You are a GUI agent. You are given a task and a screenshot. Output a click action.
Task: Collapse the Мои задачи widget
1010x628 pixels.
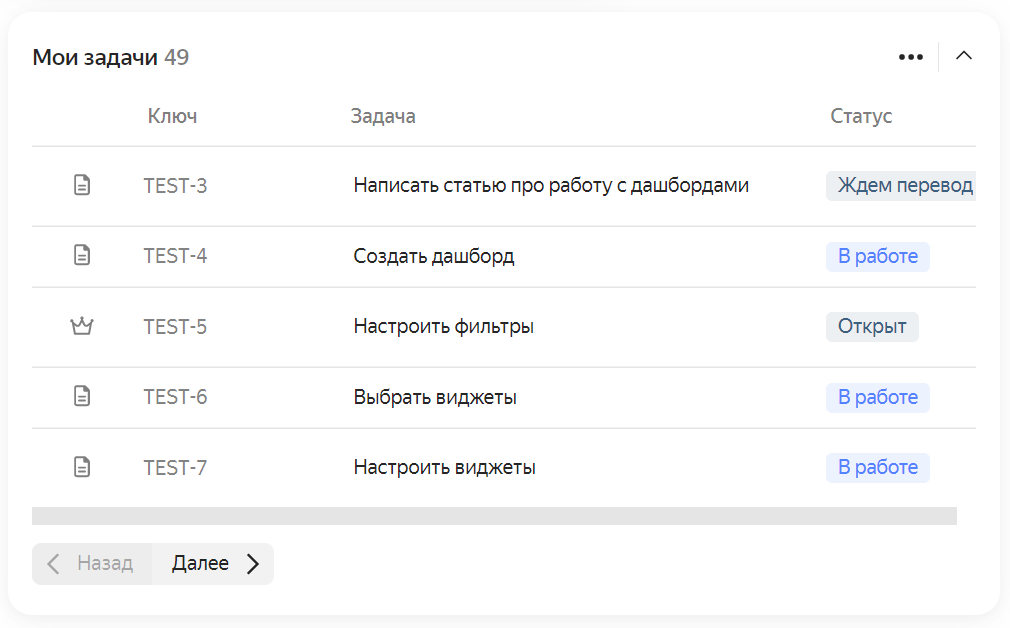coord(964,56)
